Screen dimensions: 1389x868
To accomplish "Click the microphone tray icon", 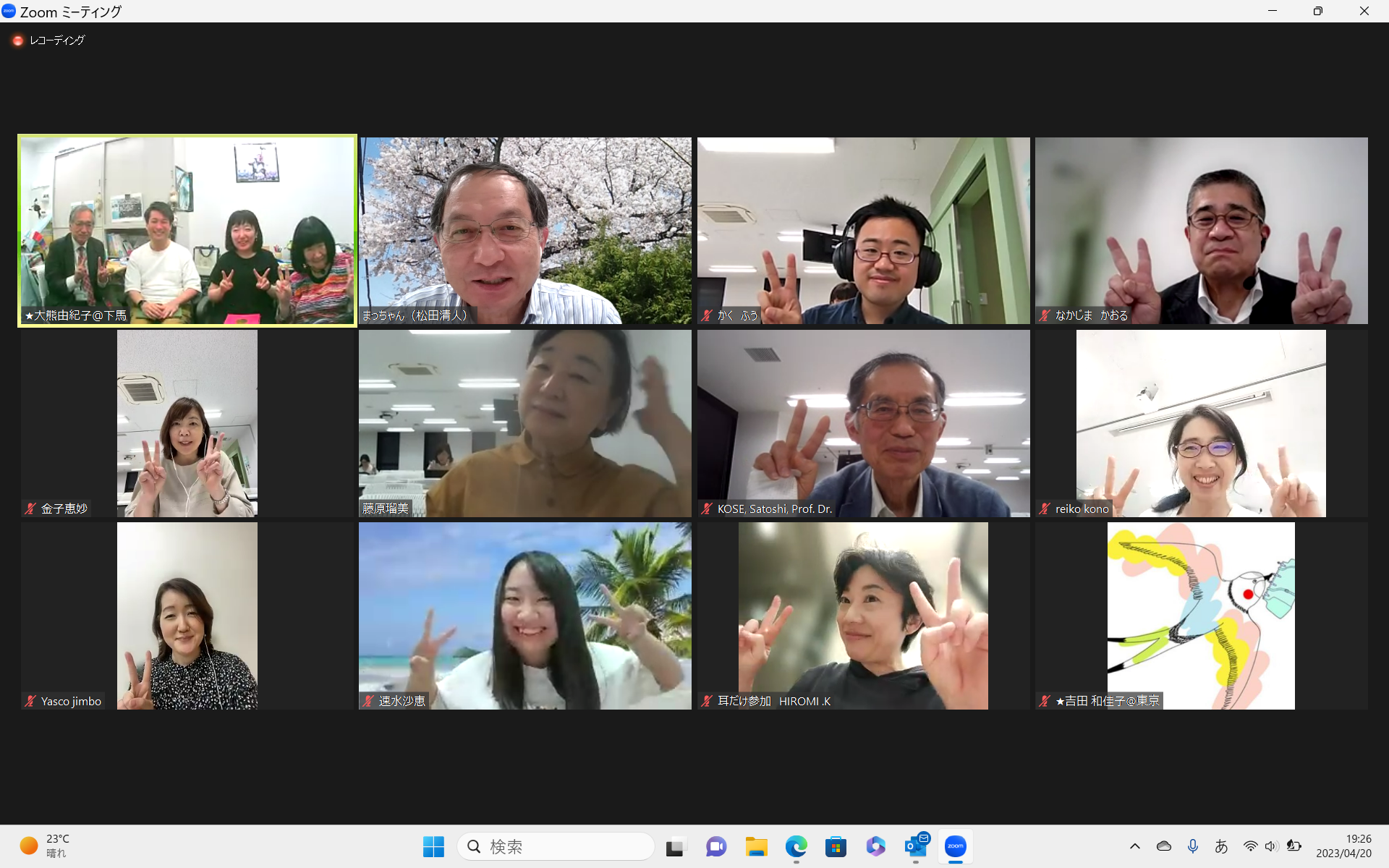I will 1193,846.
